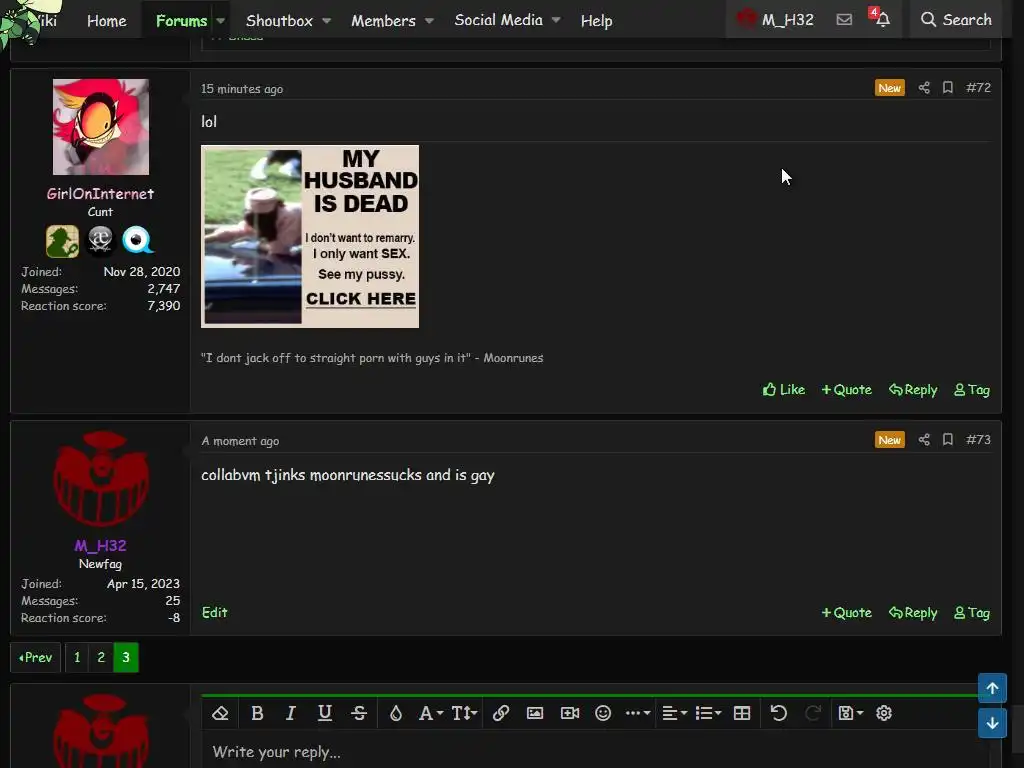The image size is (1024, 768).
Task: Open the Search box
Action: click(956, 20)
